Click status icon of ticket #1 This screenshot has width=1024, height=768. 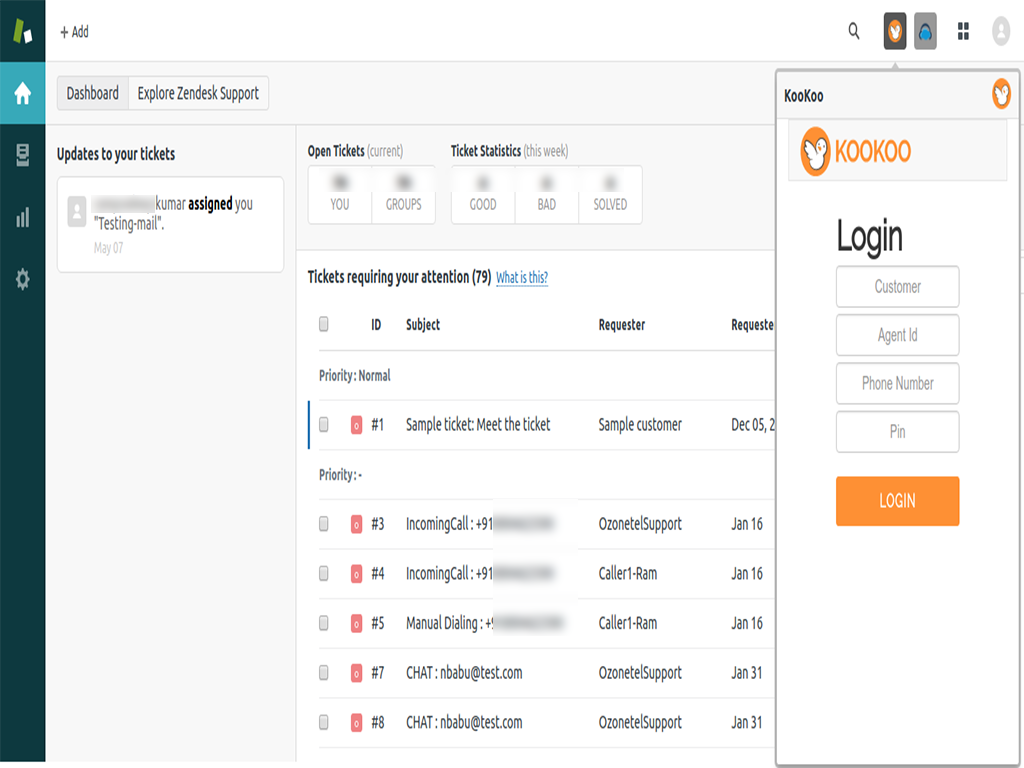click(x=356, y=425)
